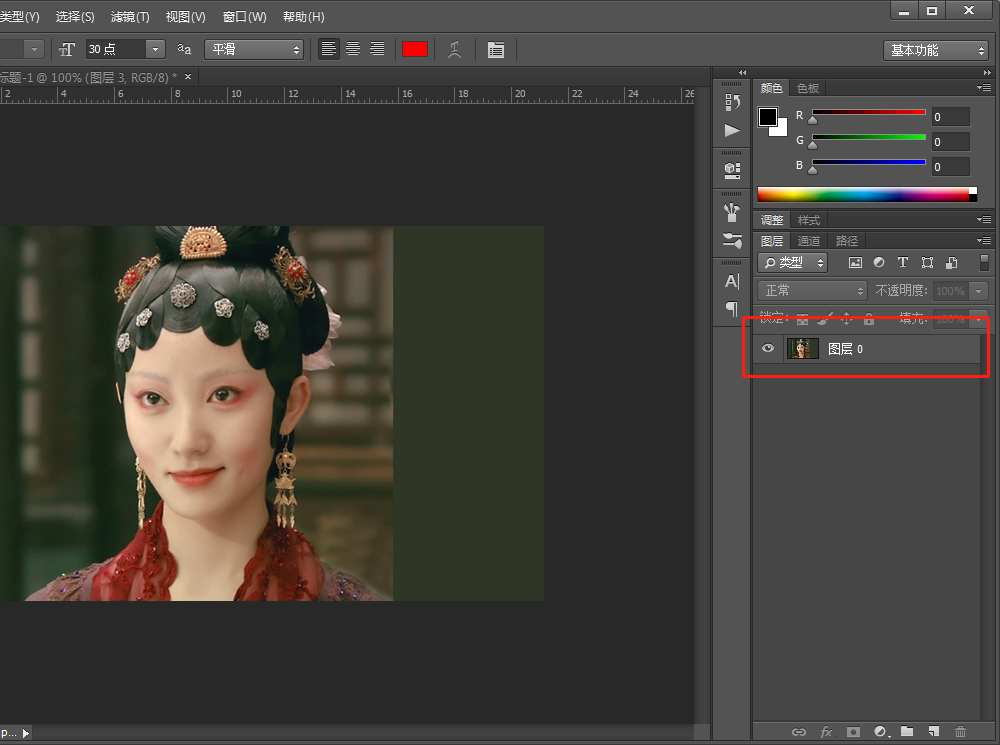This screenshot has width=1000, height=745.
Task: Align text right
Action: click(377, 49)
